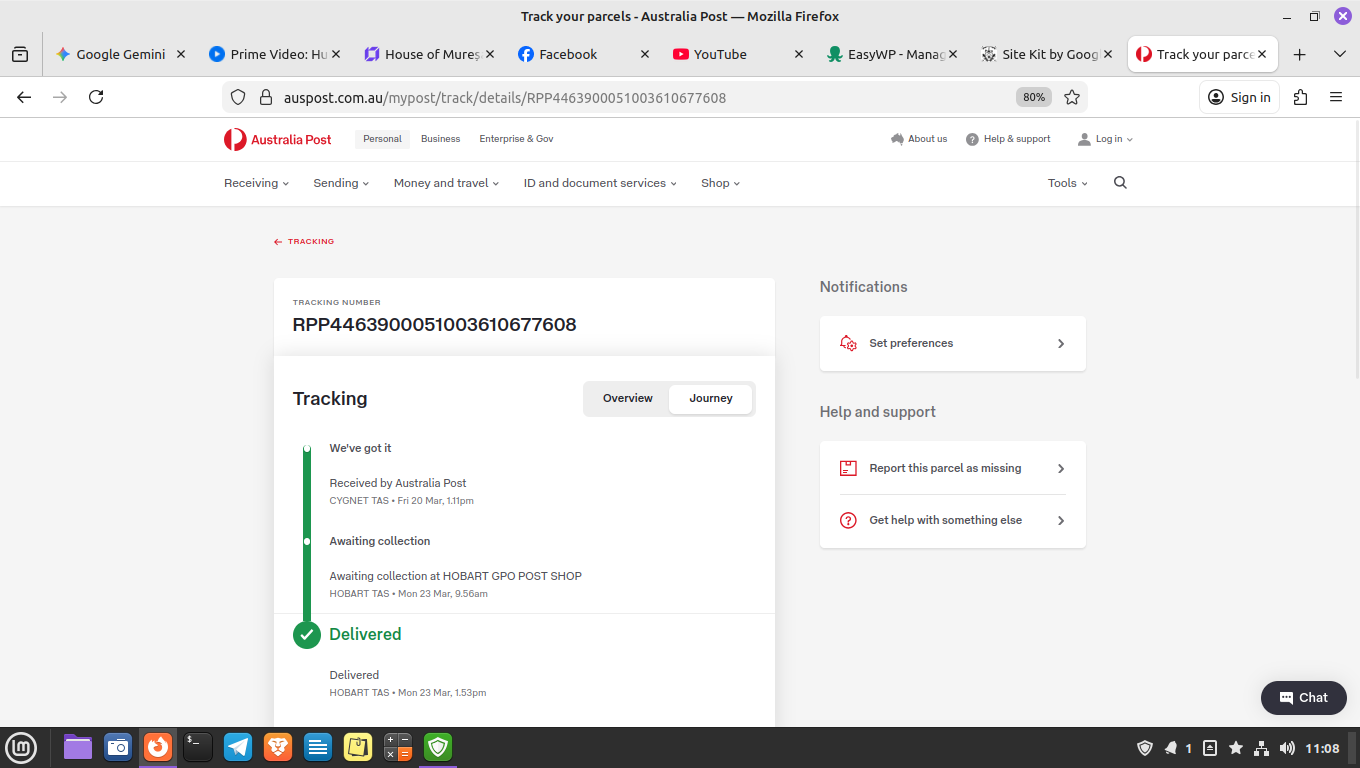The width and height of the screenshot is (1360, 768).
Task: Click the Australia Post logo
Action: pos(277,139)
